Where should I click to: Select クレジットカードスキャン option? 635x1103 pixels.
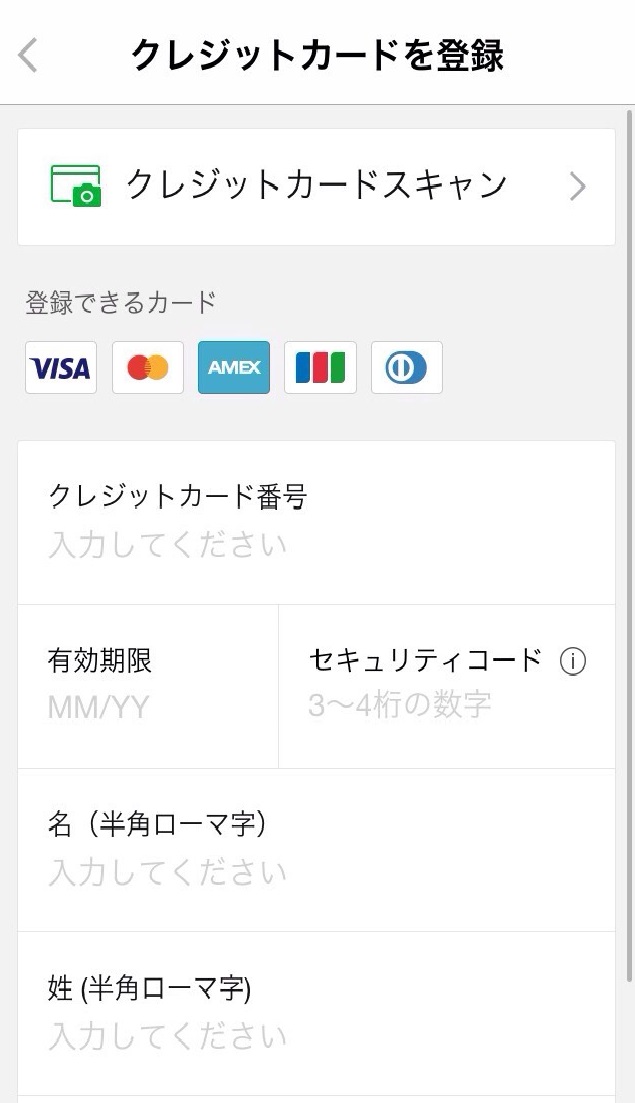tap(316, 186)
